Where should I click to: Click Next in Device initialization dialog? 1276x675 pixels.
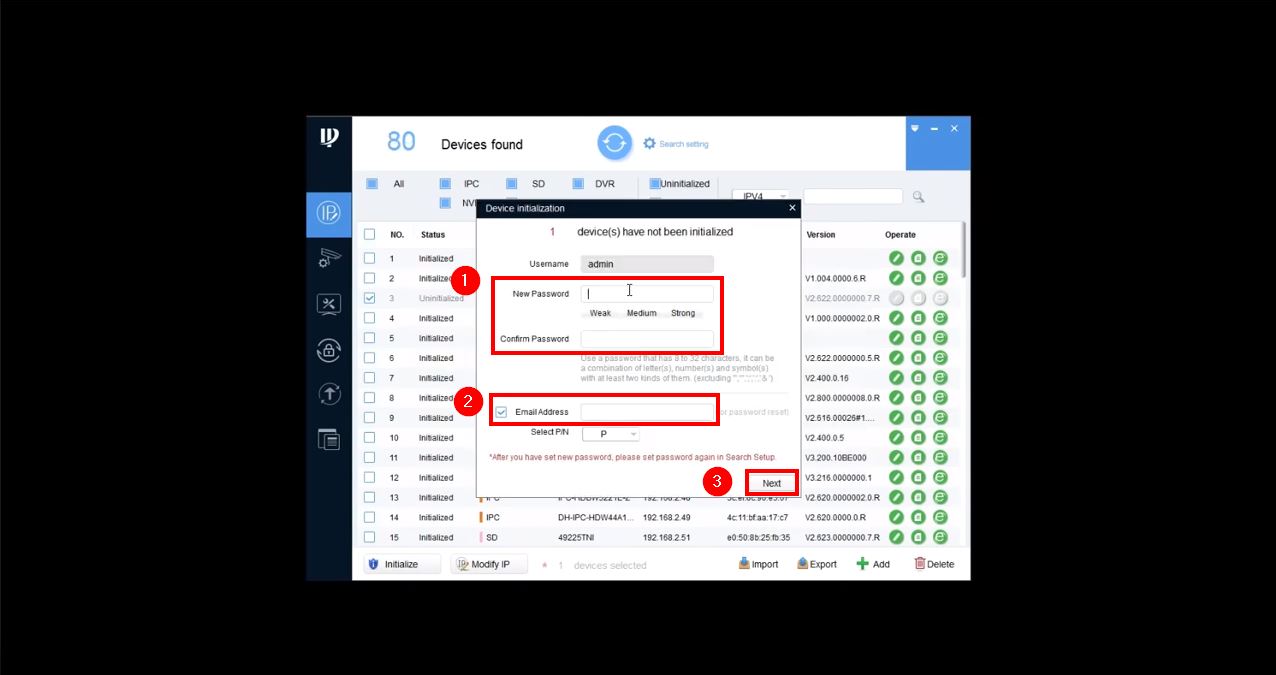pos(772,483)
